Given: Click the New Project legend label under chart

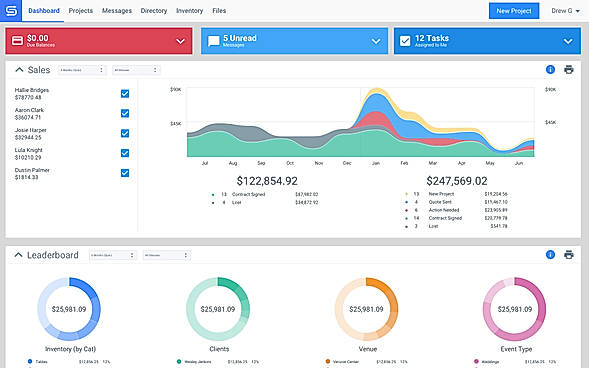Looking at the screenshot, I should pyautogui.click(x=441, y=194).
